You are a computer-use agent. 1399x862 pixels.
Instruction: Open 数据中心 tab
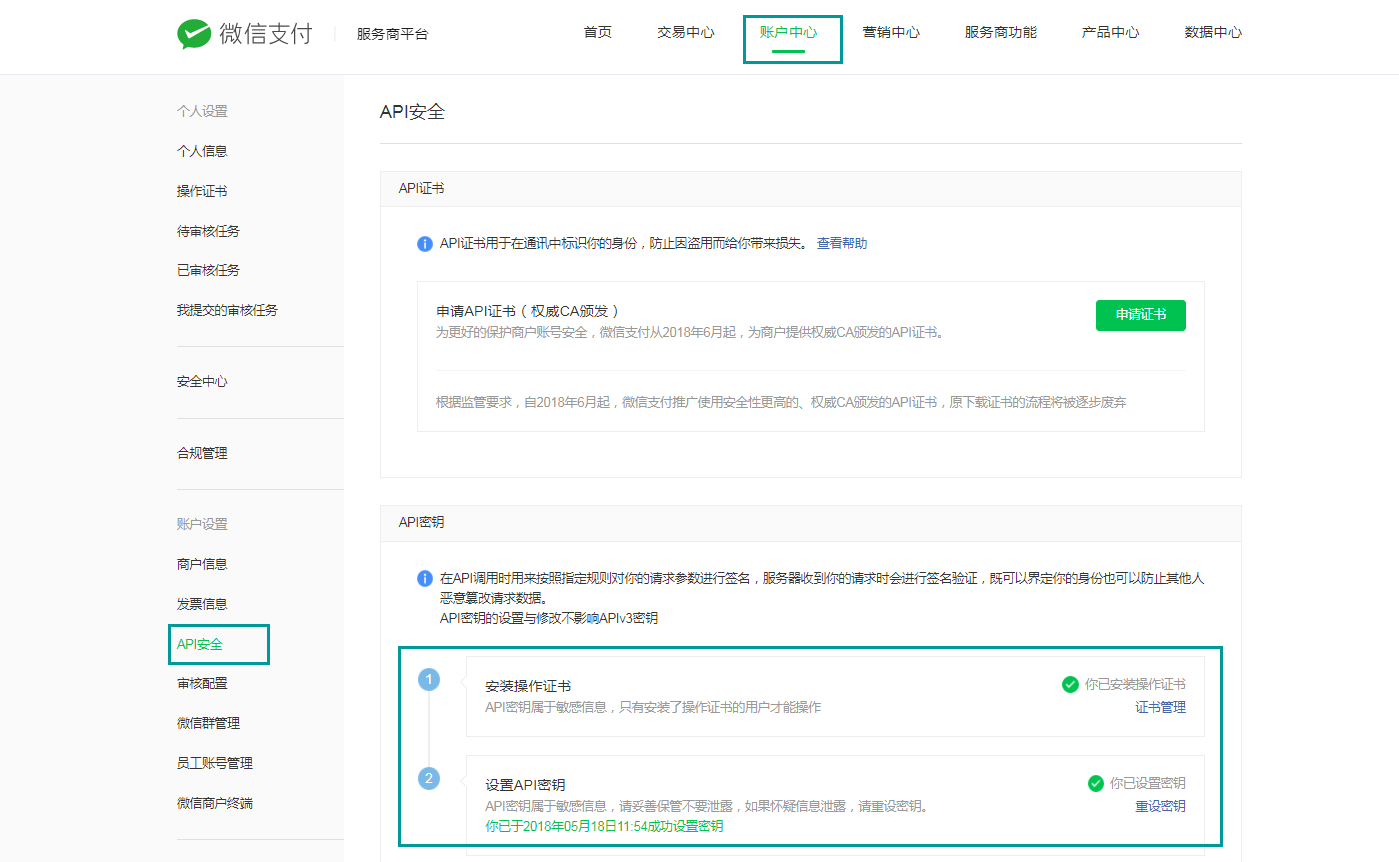(x=1213, y=32)
